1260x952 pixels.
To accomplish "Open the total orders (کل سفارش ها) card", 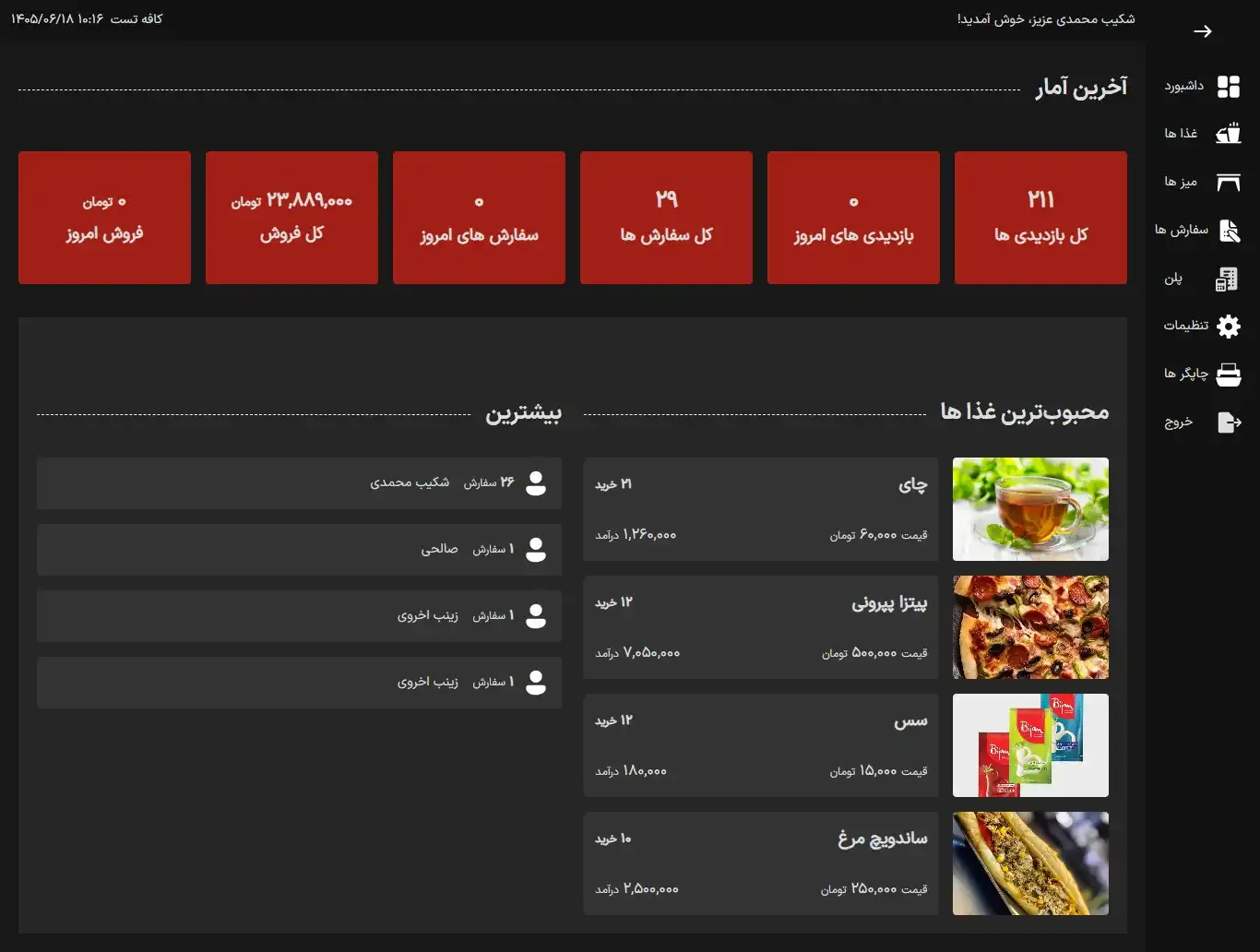I will tap(666, 218).
